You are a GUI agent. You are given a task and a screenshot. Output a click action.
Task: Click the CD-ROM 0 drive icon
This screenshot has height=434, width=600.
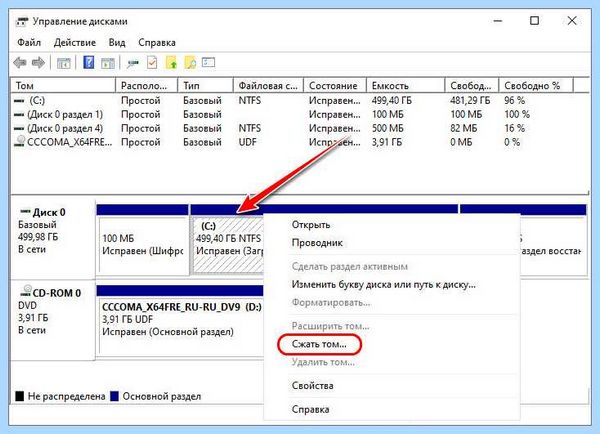tap(26, 292)
